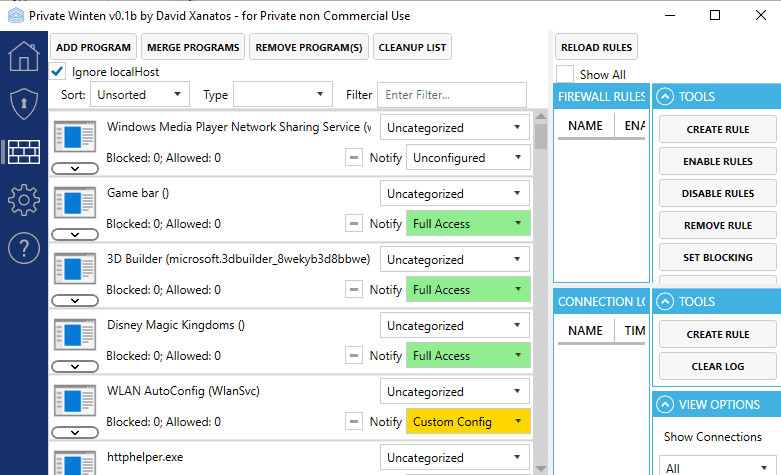
Task: Click the Private Winten app logo
Action: coord(16,15)
